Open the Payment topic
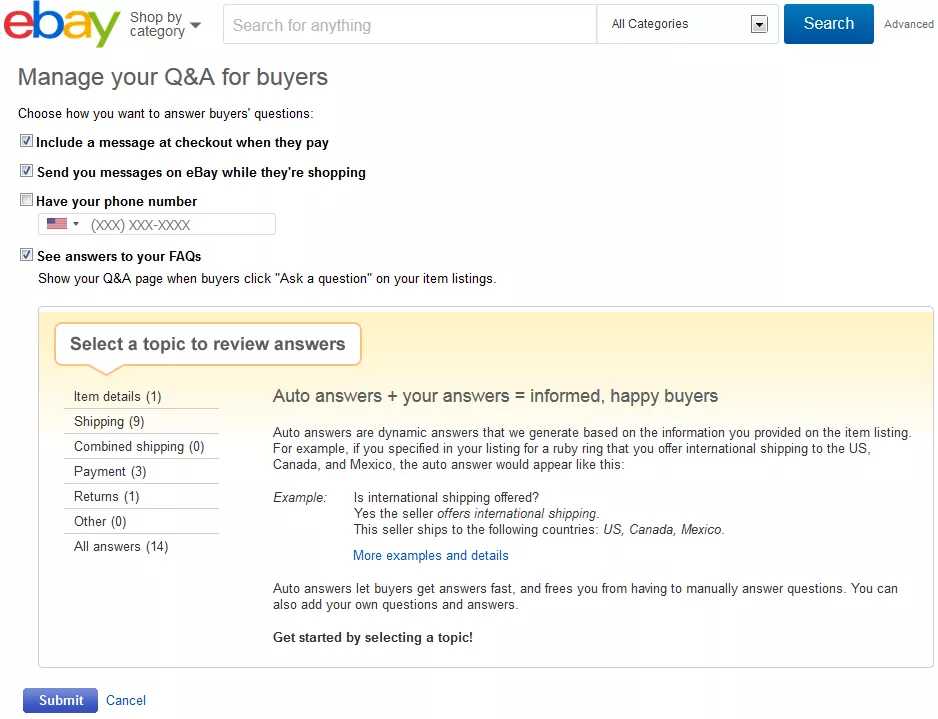Image resolution: width=938 pixels, height=719 pixels. [110, 472]
